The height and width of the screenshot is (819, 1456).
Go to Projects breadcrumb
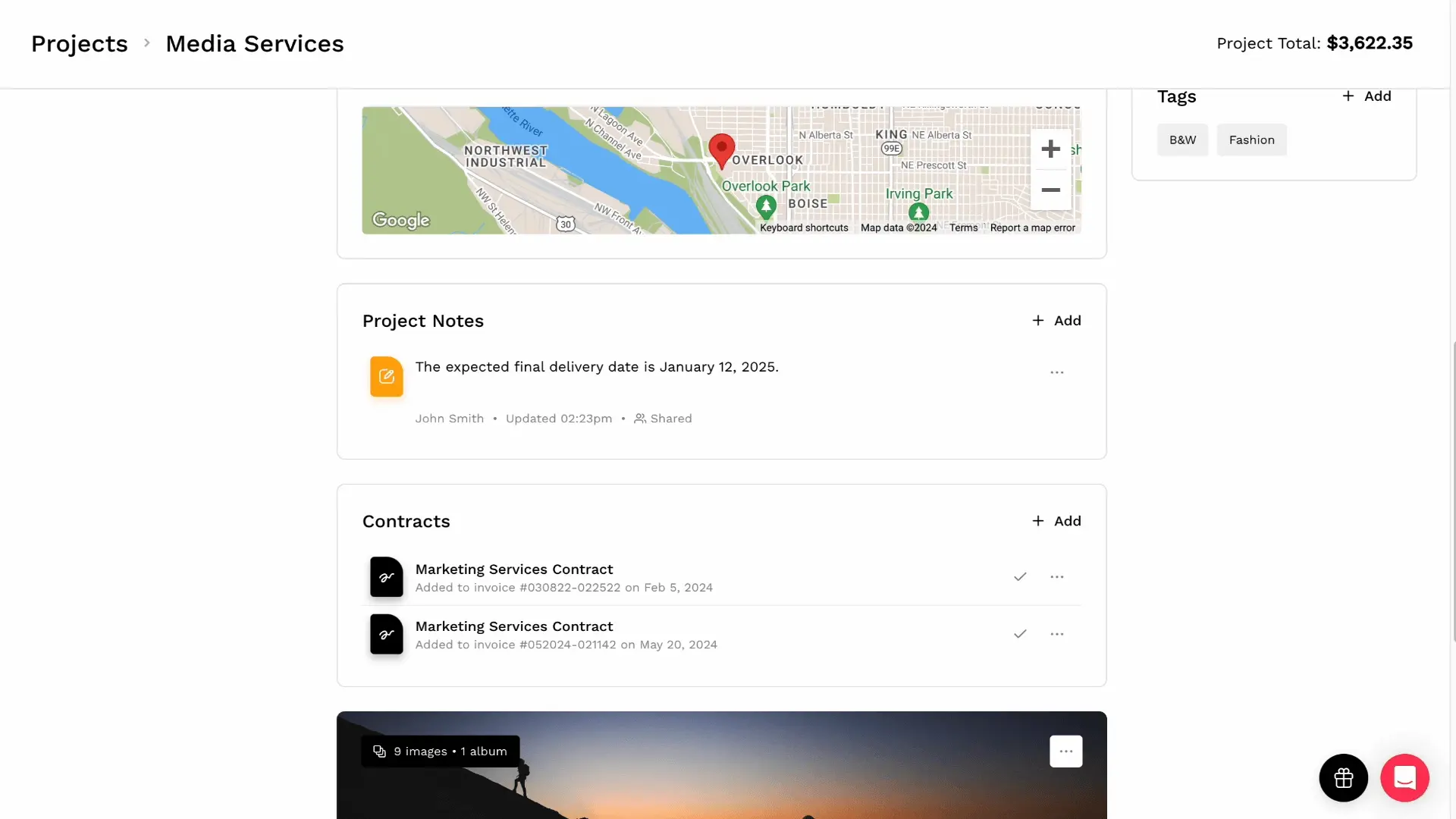tap(80, 44)
